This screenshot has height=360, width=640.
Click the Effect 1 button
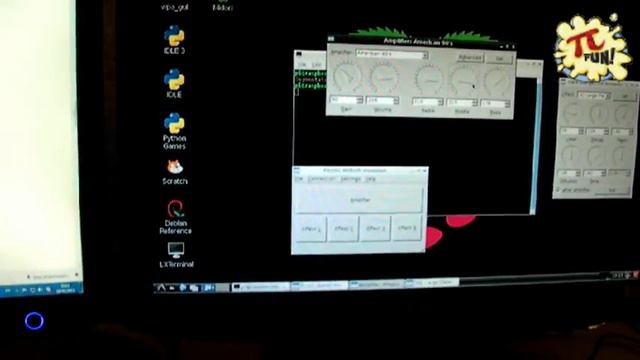click(311, 229)
